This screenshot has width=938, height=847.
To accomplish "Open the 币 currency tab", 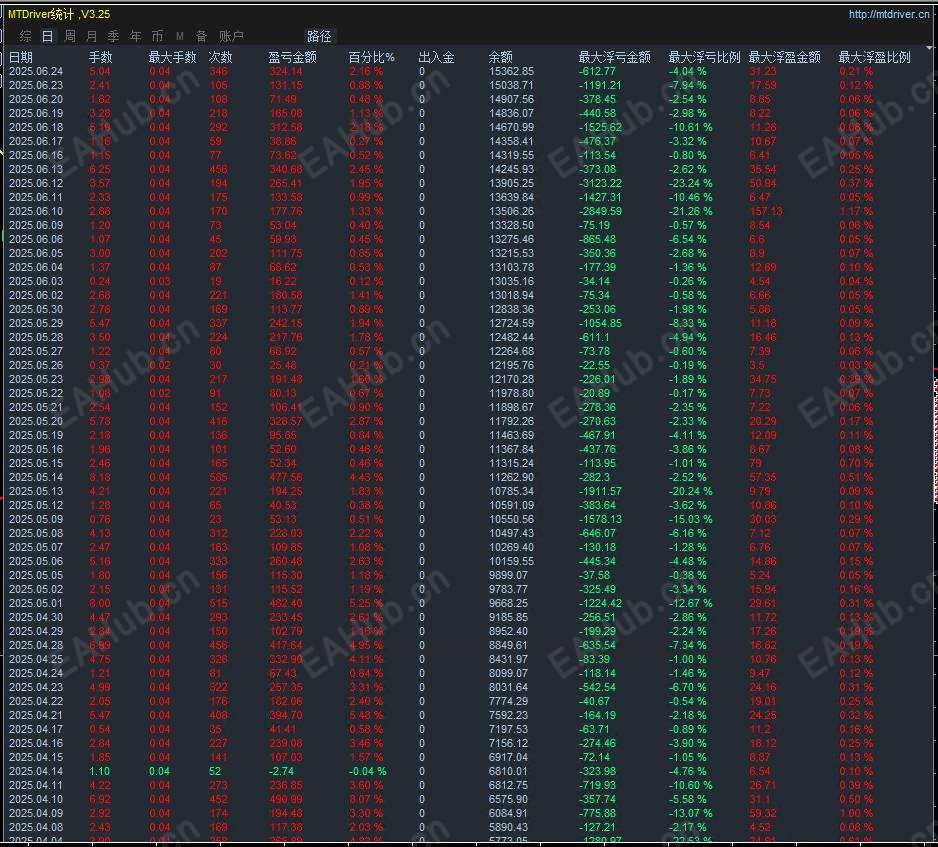I will click(x=157, y=36).
